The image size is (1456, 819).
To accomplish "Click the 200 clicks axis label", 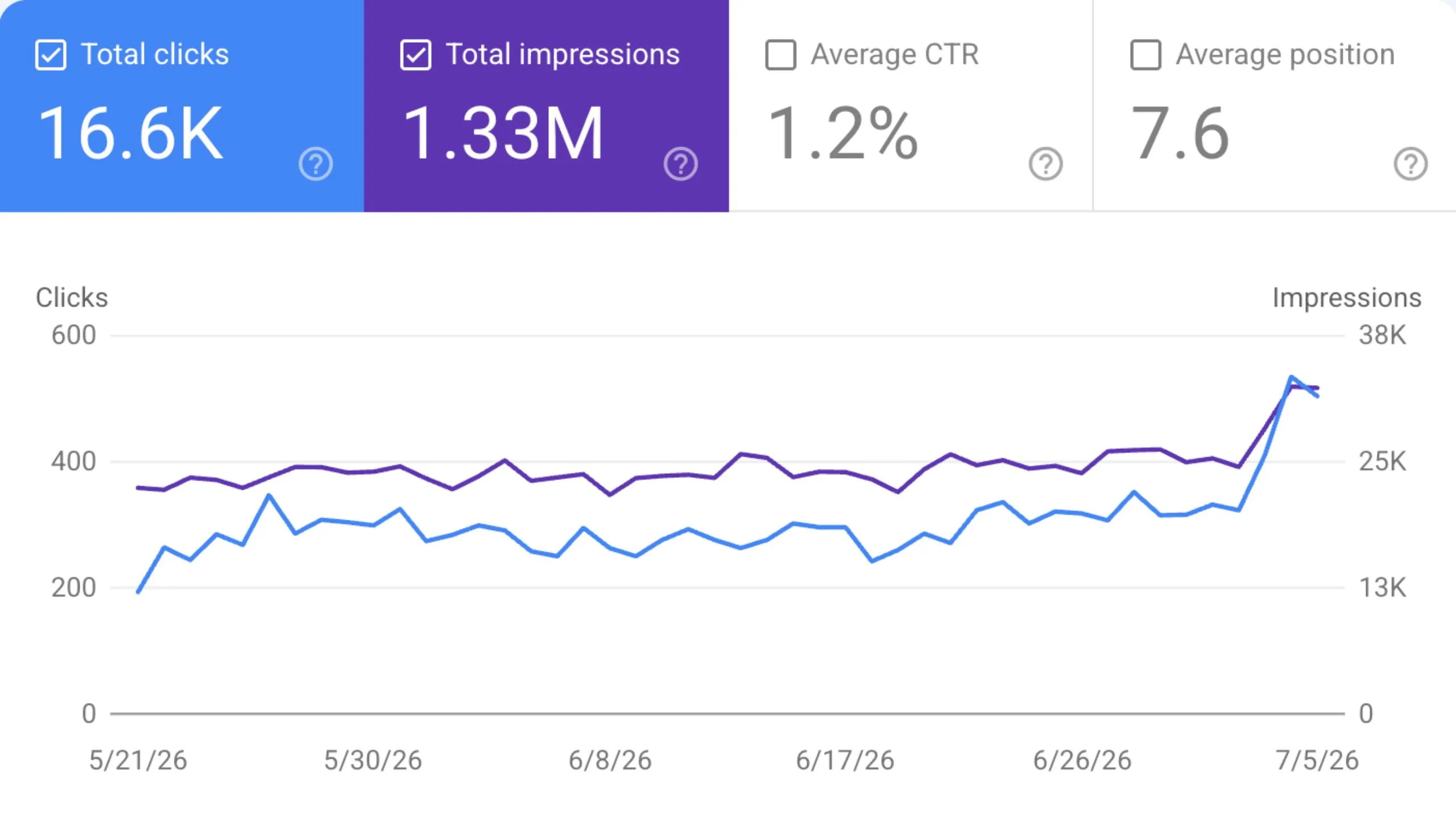I will [x=73, y=588].
